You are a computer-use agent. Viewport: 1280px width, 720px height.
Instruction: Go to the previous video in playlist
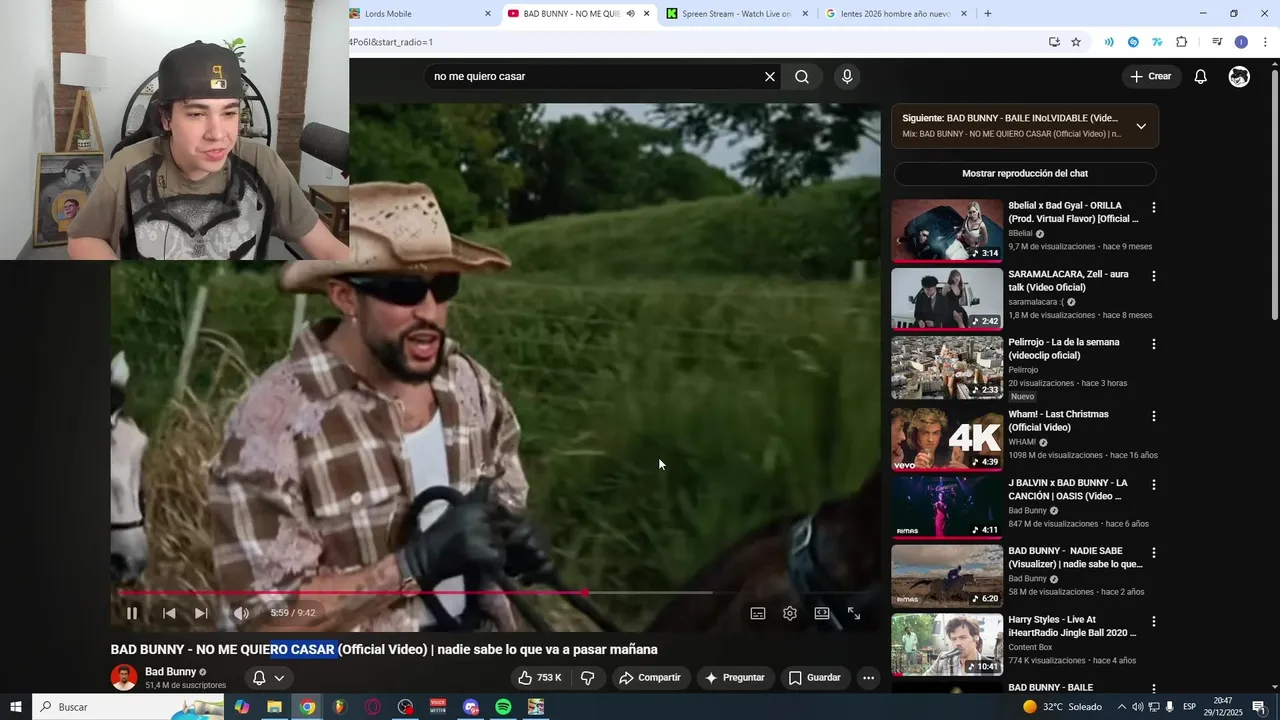pos(169,613)
